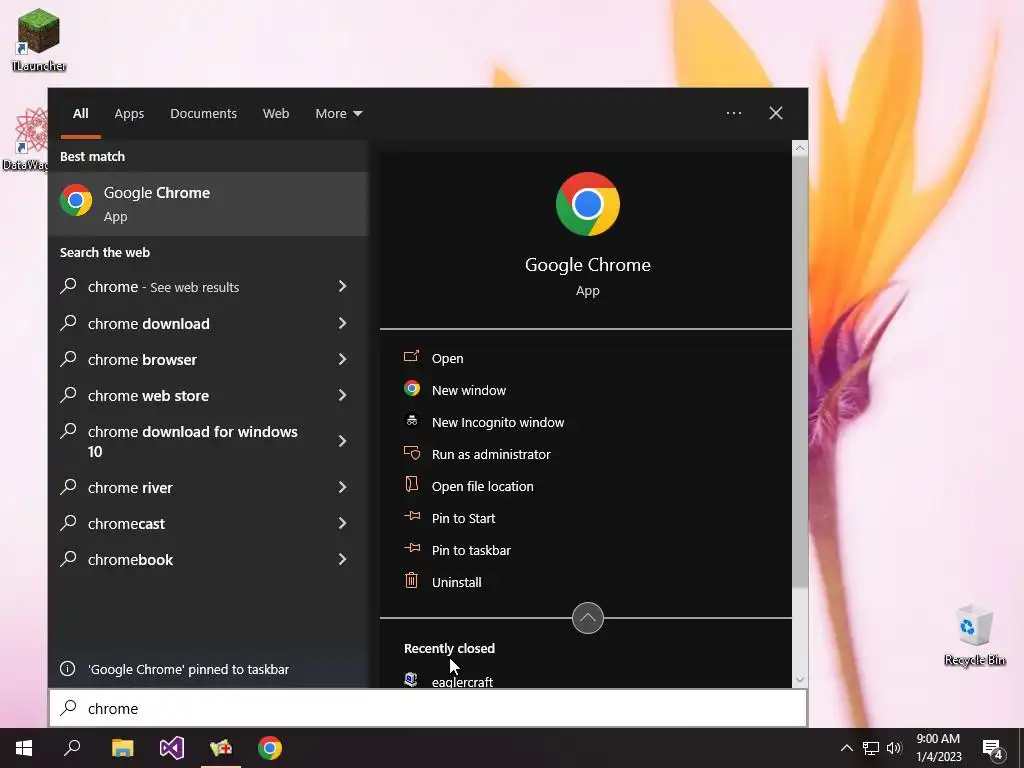Viewport: 1024px width, 768px height.
Task: Open Google Chrome from Best match result
Action: [x=208, y=204]
